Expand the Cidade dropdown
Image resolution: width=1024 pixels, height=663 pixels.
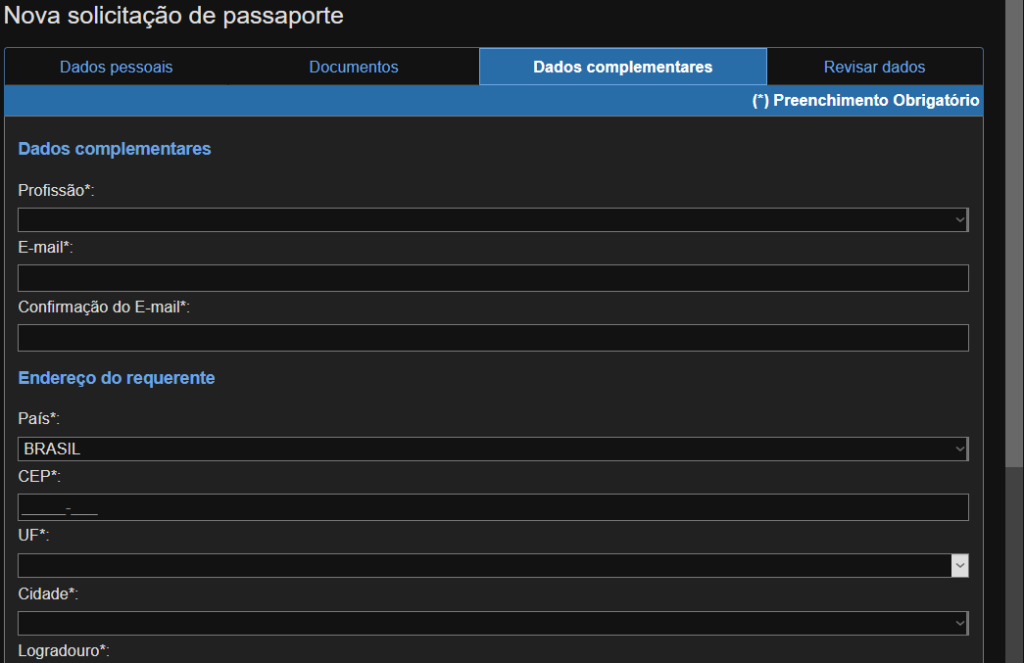tap(492, 623)
